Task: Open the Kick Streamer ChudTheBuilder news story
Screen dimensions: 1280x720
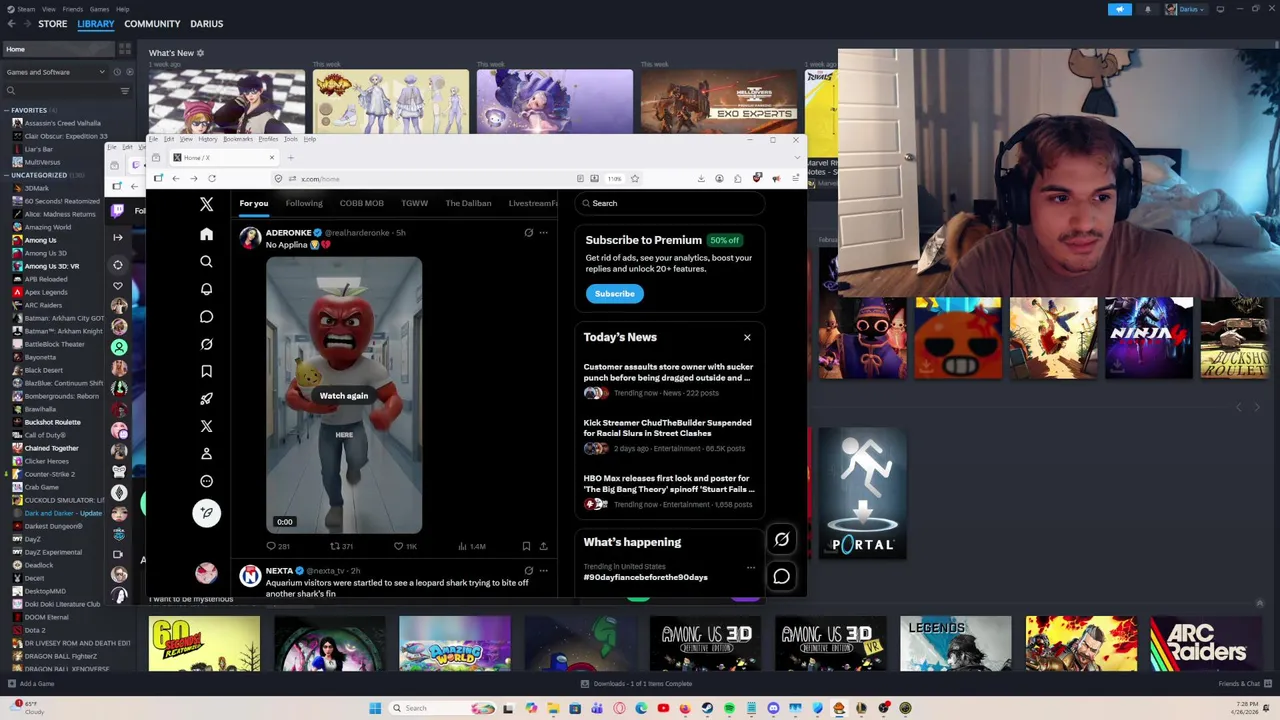Action: pyautogui.click(x=668, y=428)
